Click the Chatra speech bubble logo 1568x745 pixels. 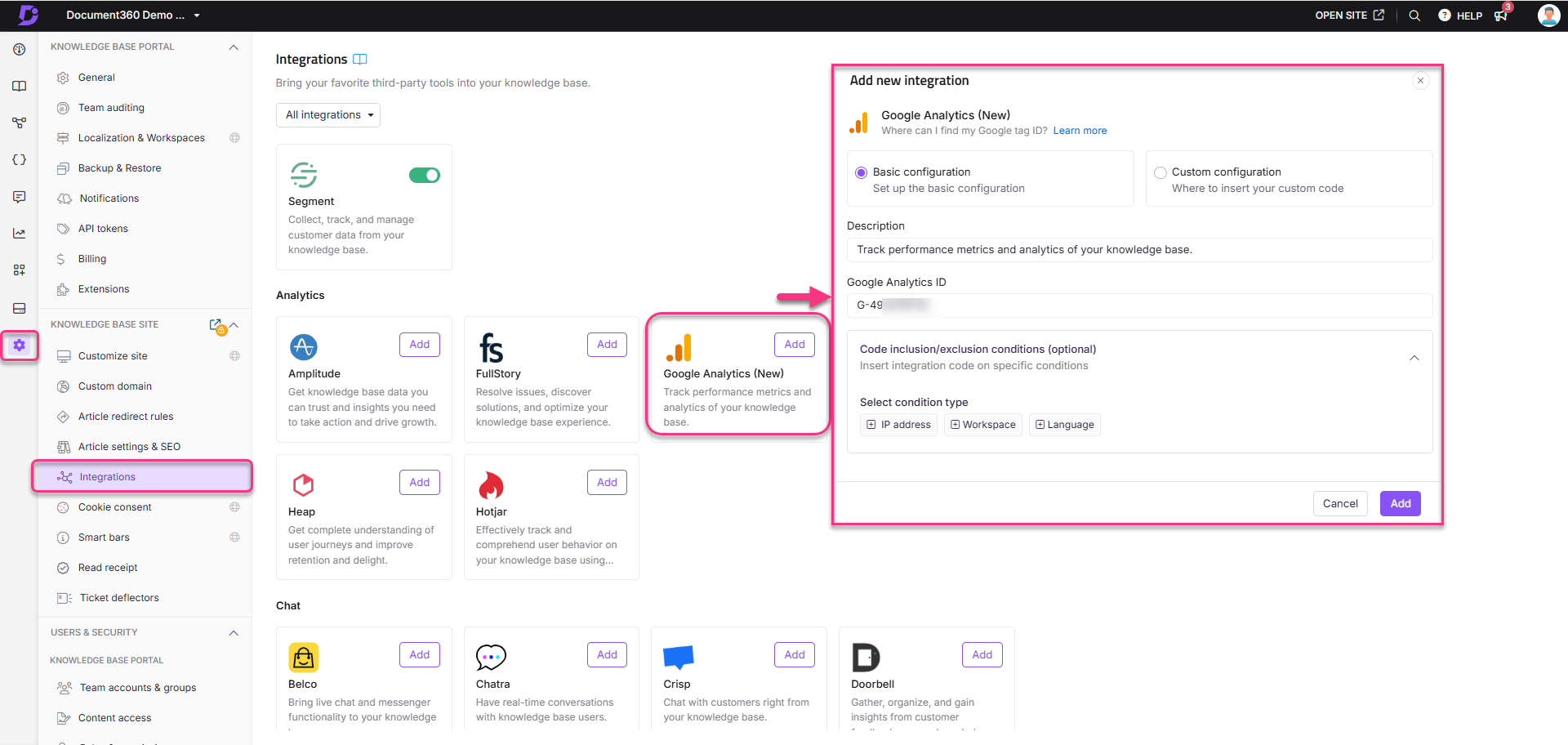coord(491,657)
